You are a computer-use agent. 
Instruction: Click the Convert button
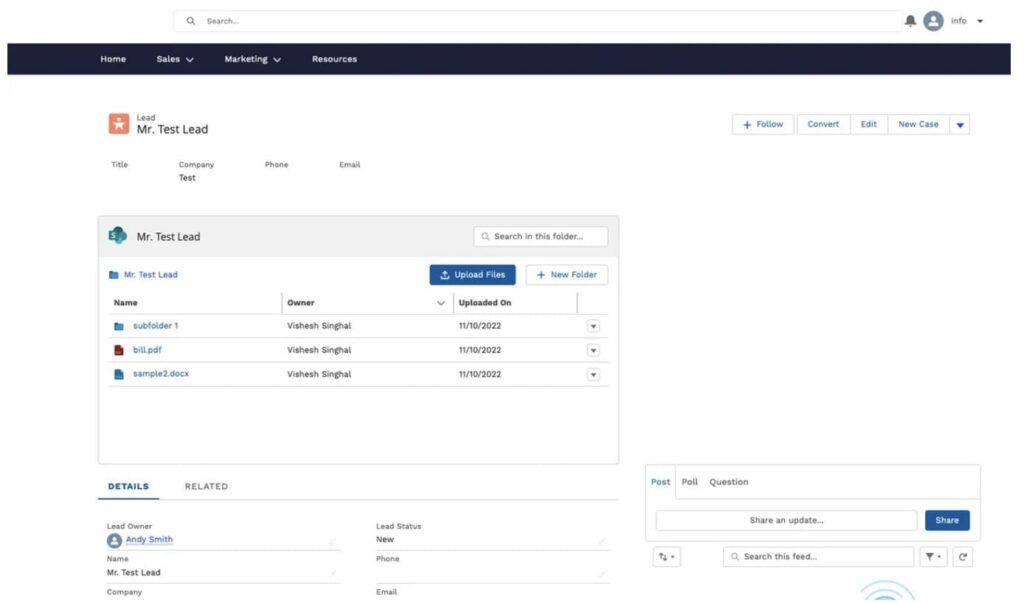[x=823, y=125]
